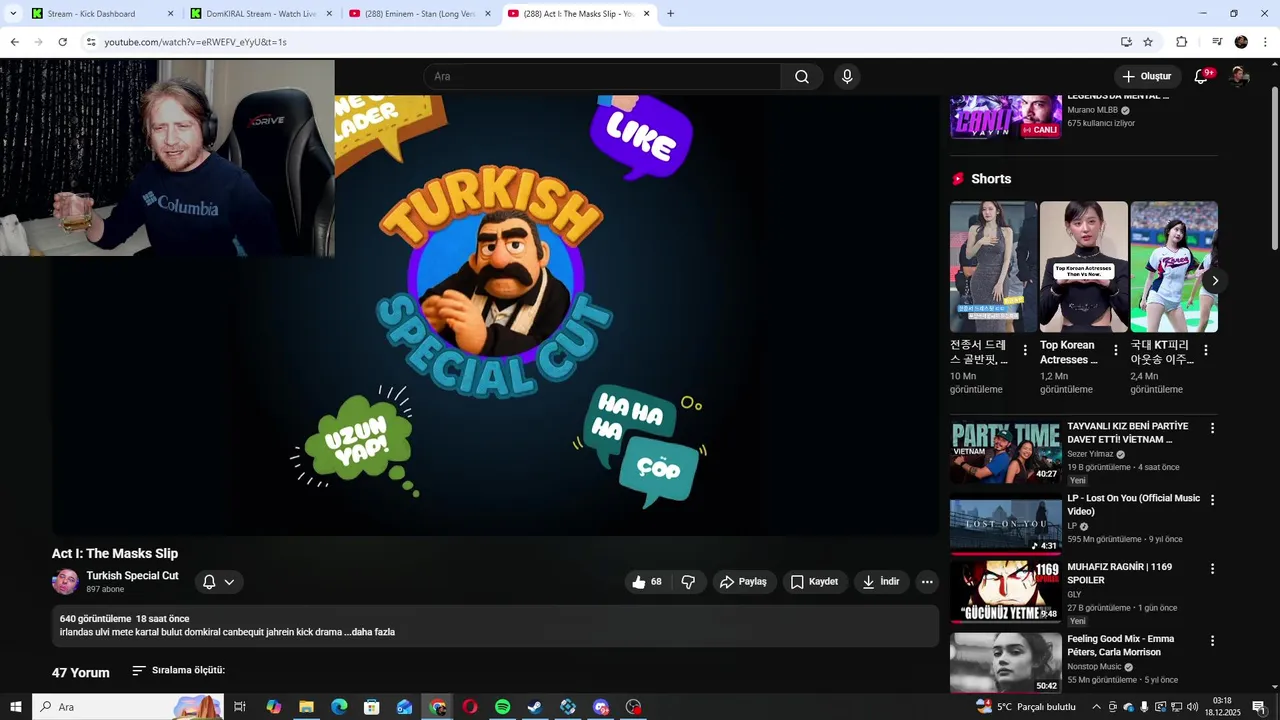The height and width of the screenshot is (720, 1280).
Task: Open volume control in system tray
Action: [1192, 707]
